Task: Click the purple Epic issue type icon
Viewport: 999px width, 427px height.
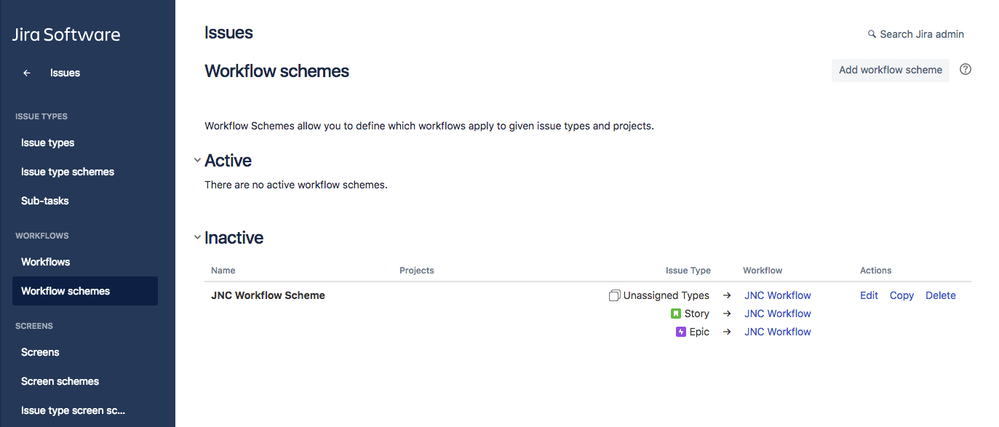Action: click(681, 331)
